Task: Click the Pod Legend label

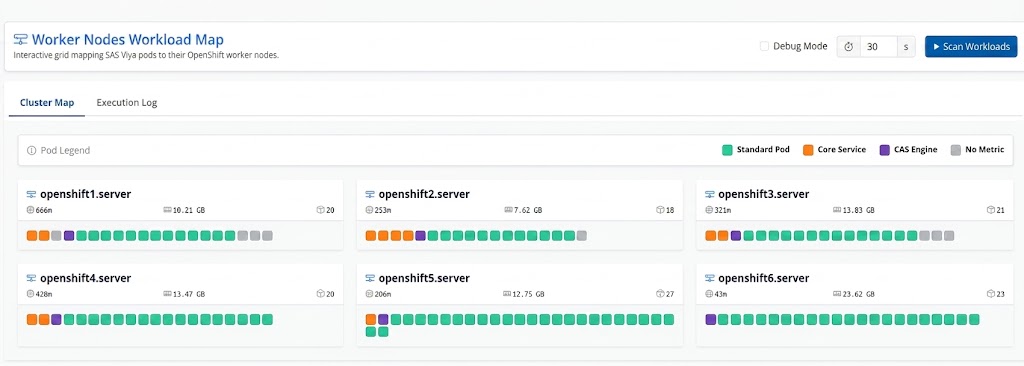Action: point(65,150)
